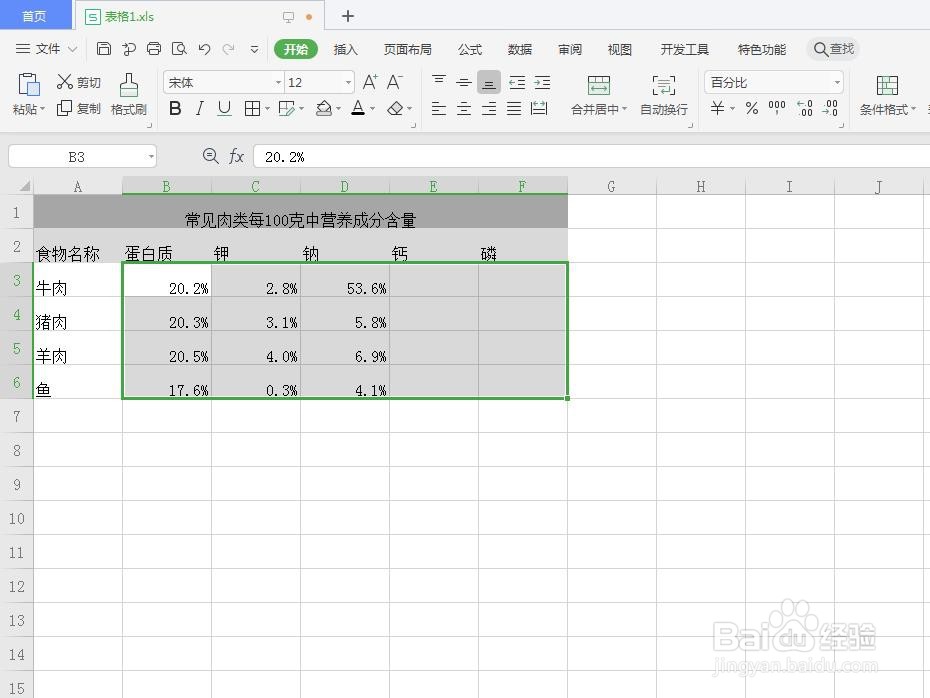Image resolution: width=930 pixels, height=698 pixels.
Task: Click the Comma style (000) icon
Action: [777, 106]
